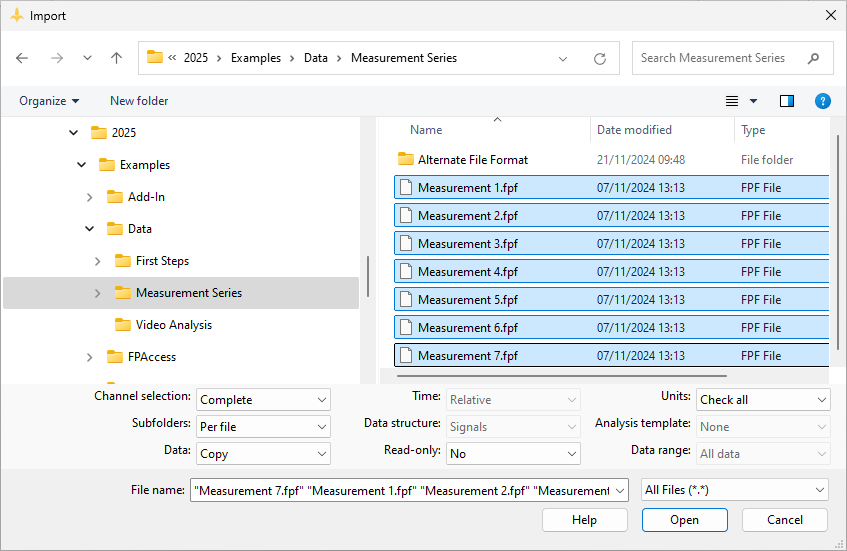
Task: Click the search magnifier icon
Action: coord(814,58)
